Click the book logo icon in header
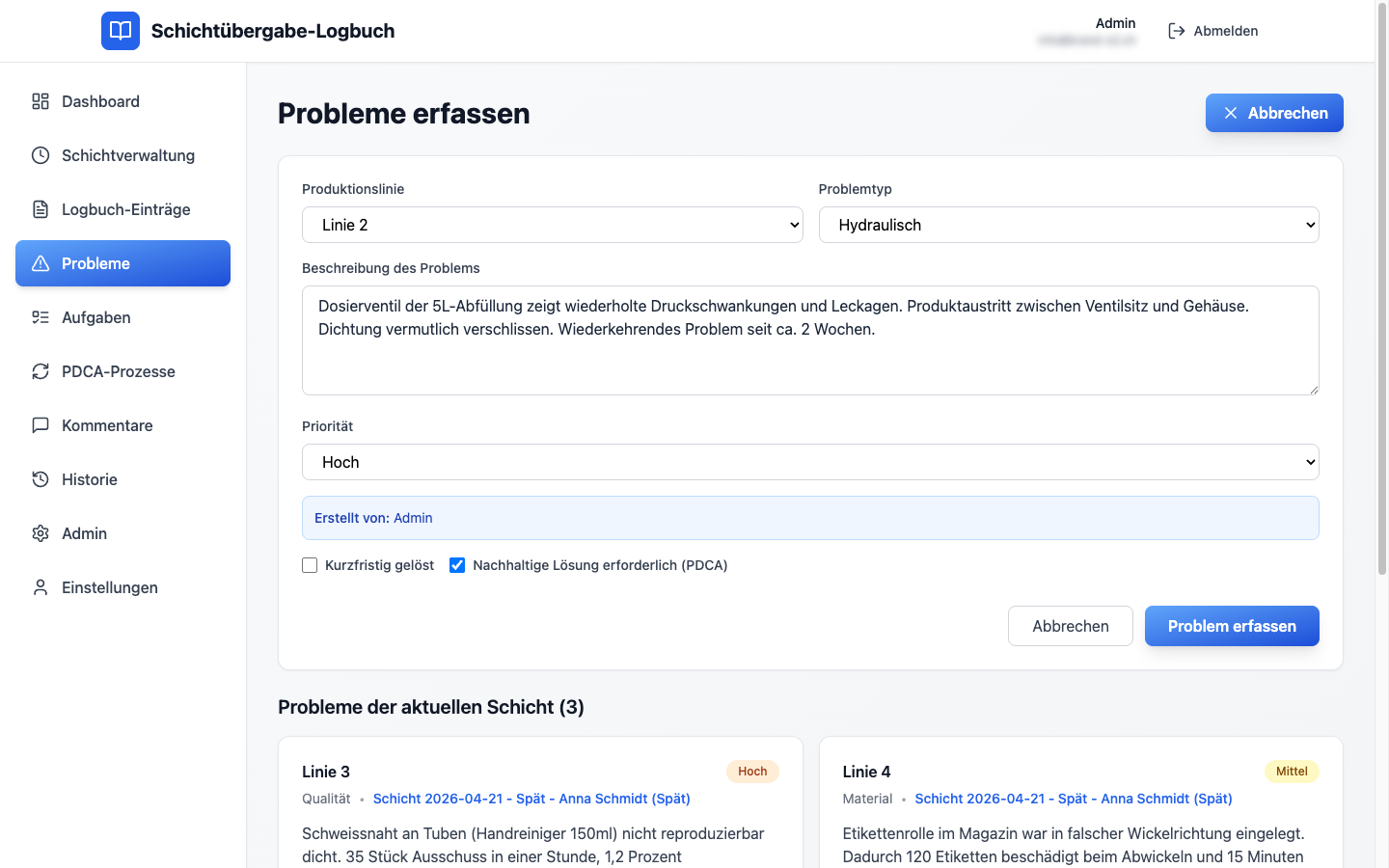1389x868 pixels. tap(121, 31)
